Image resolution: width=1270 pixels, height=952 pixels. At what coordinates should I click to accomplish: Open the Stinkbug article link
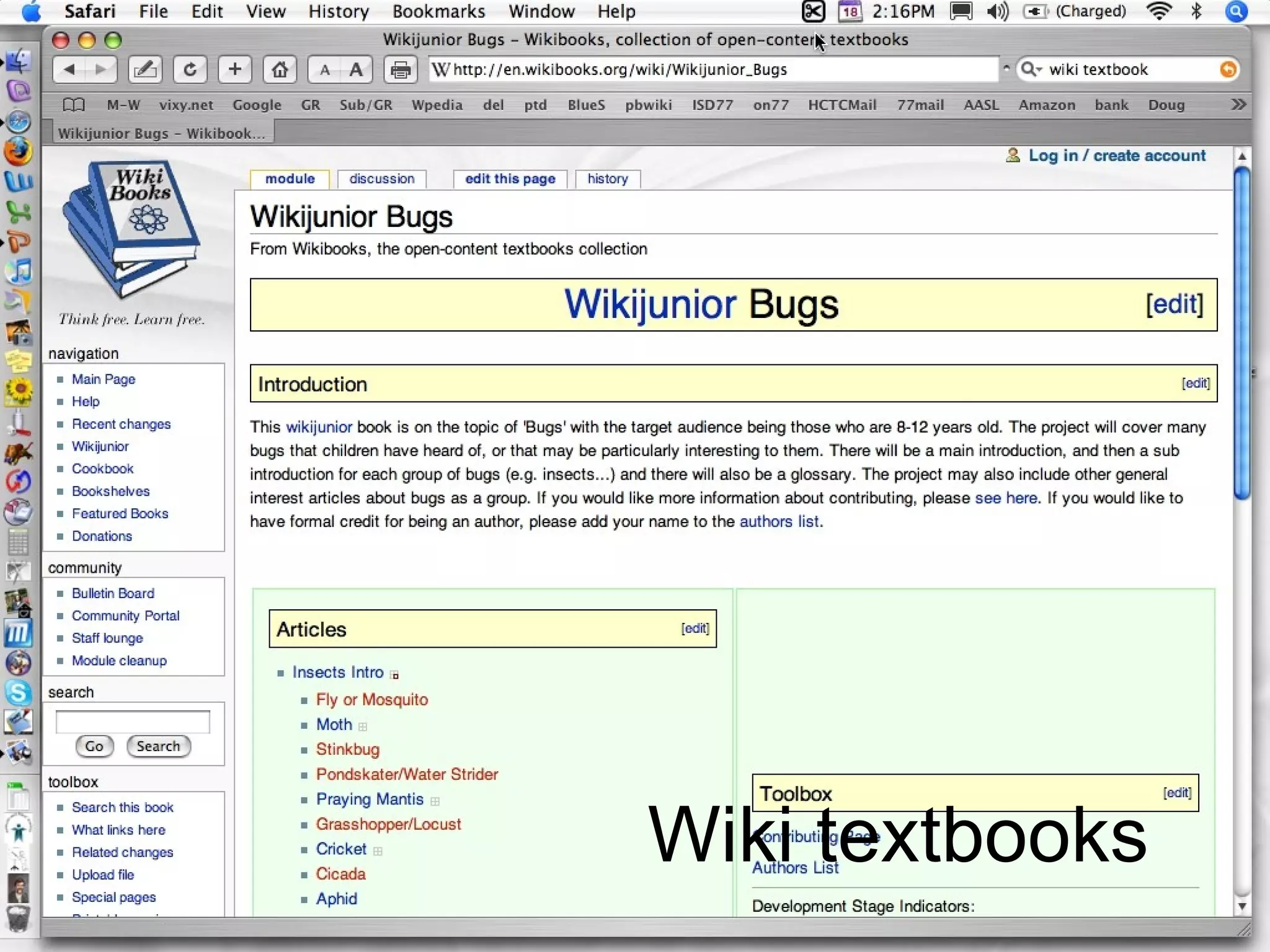347,749
